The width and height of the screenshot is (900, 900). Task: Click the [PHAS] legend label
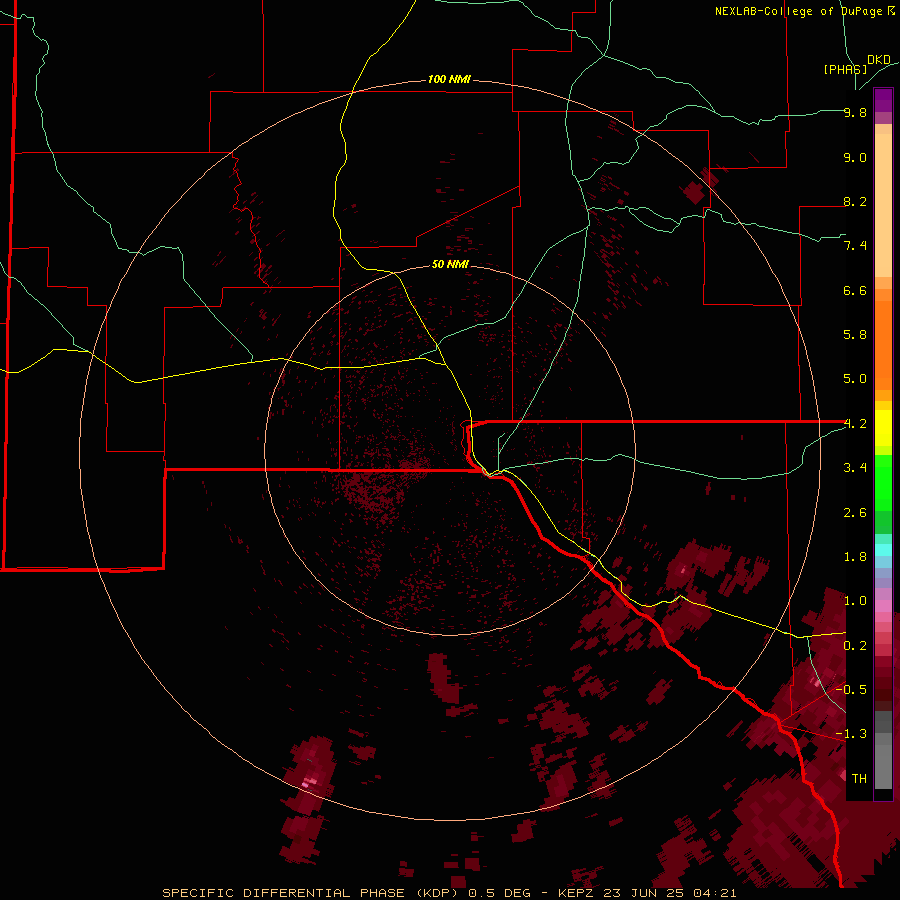845,69
